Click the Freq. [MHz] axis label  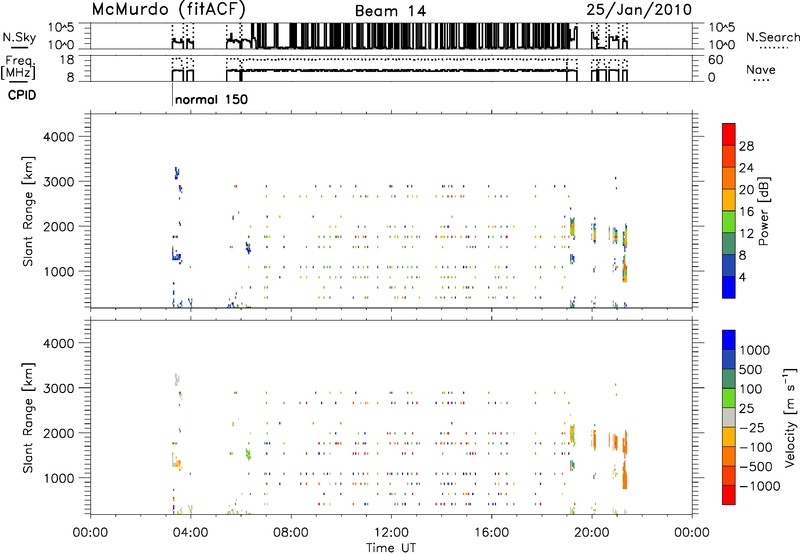[x=19, y=68]
